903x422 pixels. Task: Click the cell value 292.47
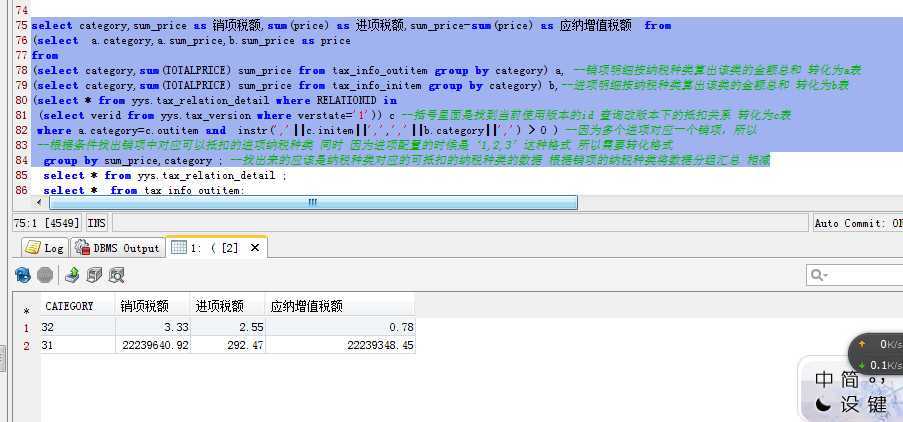[x=227, y=345]
